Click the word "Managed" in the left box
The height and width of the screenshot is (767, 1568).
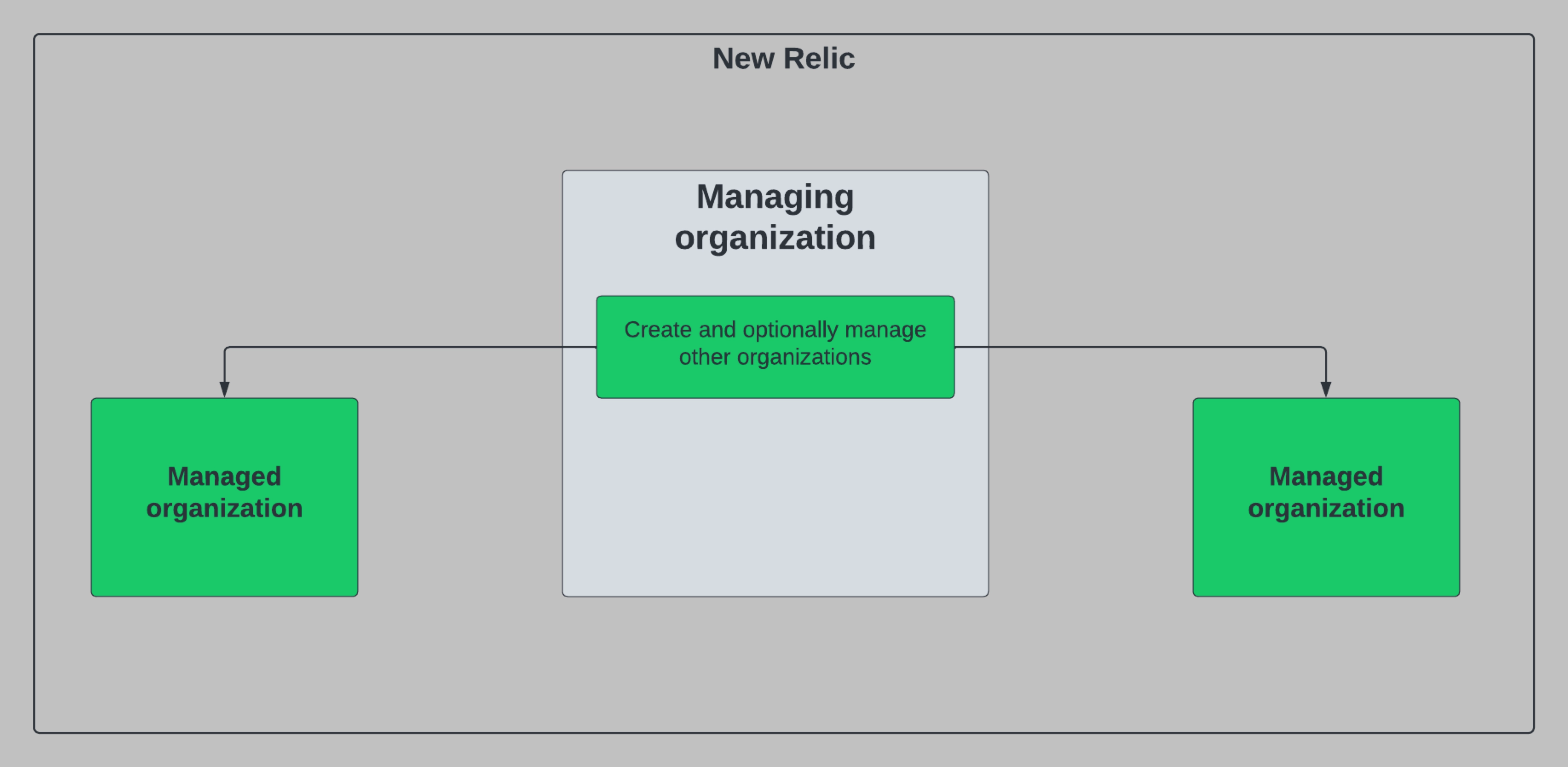[224, 477]
